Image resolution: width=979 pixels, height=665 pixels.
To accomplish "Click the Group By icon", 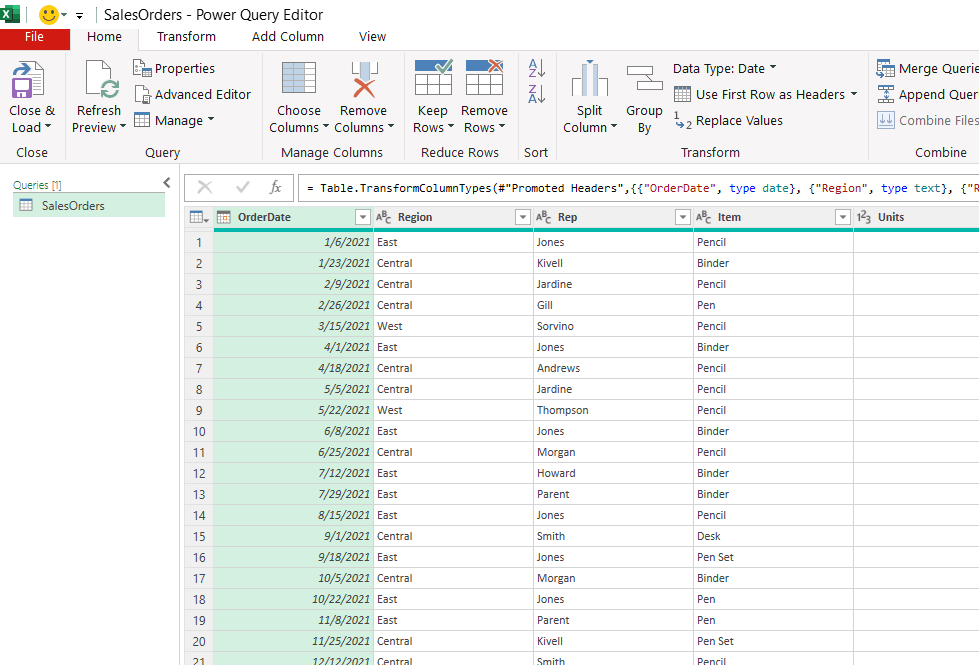I will point(644,78).
